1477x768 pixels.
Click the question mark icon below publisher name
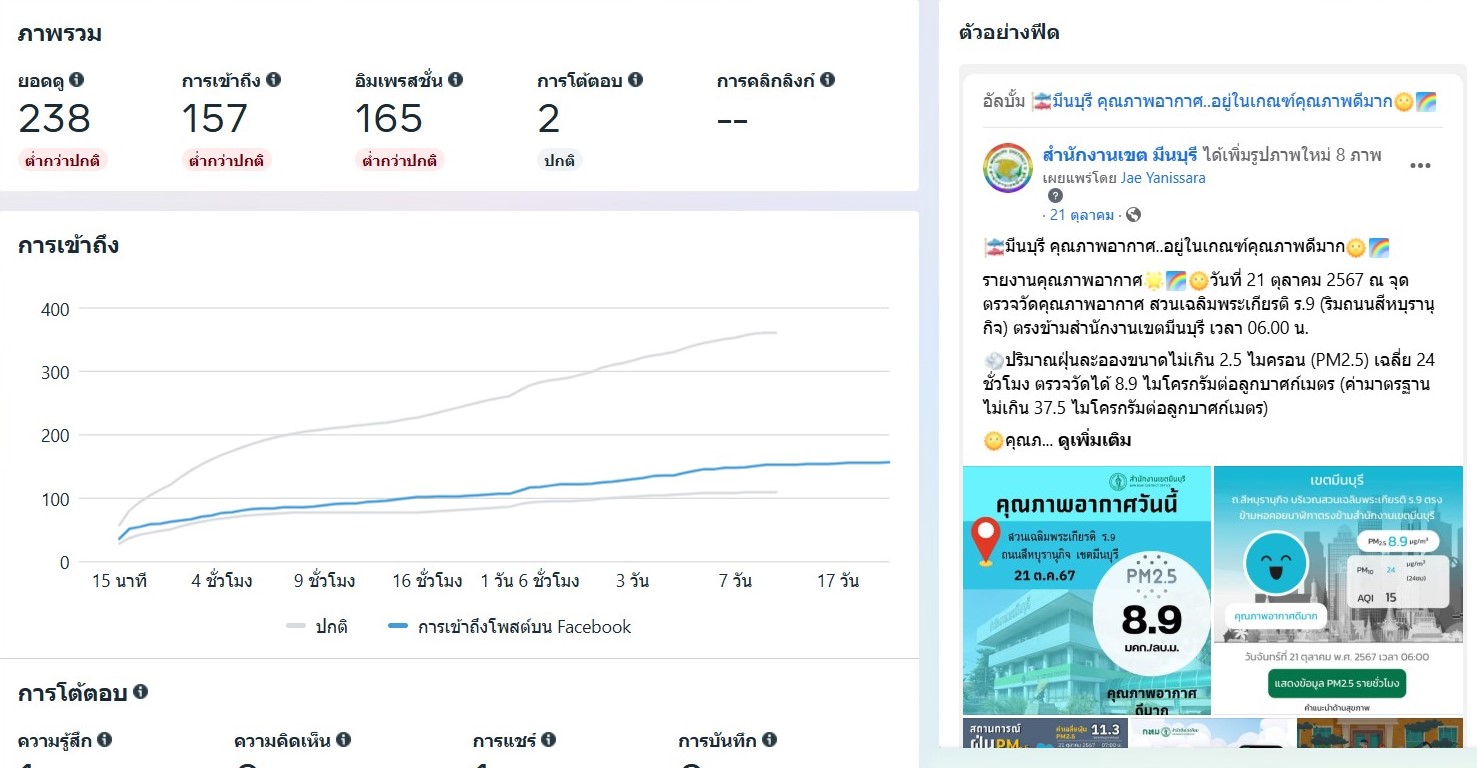[x=1055, y=196]
